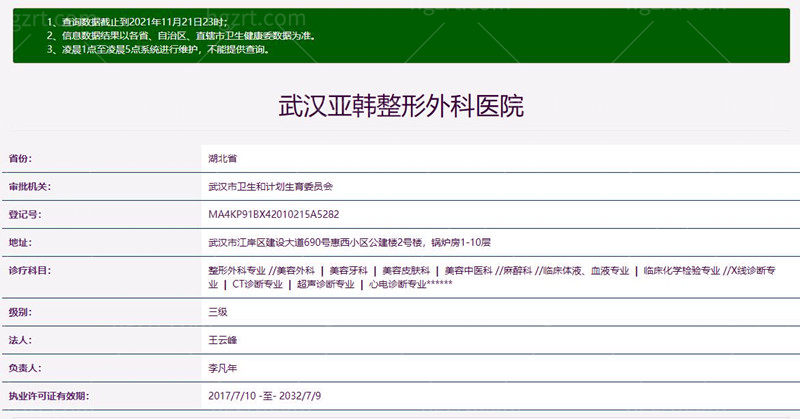
Task: Click the 省份 label
Action: pyautogui.click(x=20, y=158)
